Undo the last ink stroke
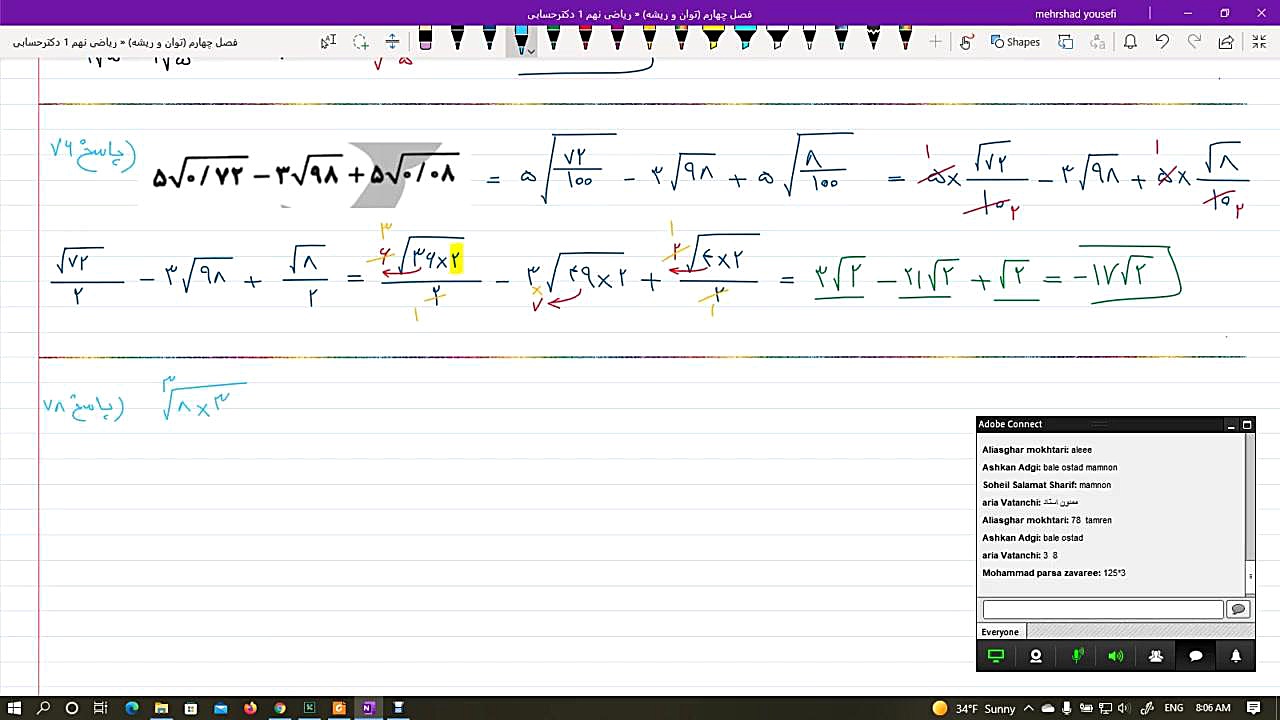The width and height of the screenshot is (1280, 720). point(1162,42)
